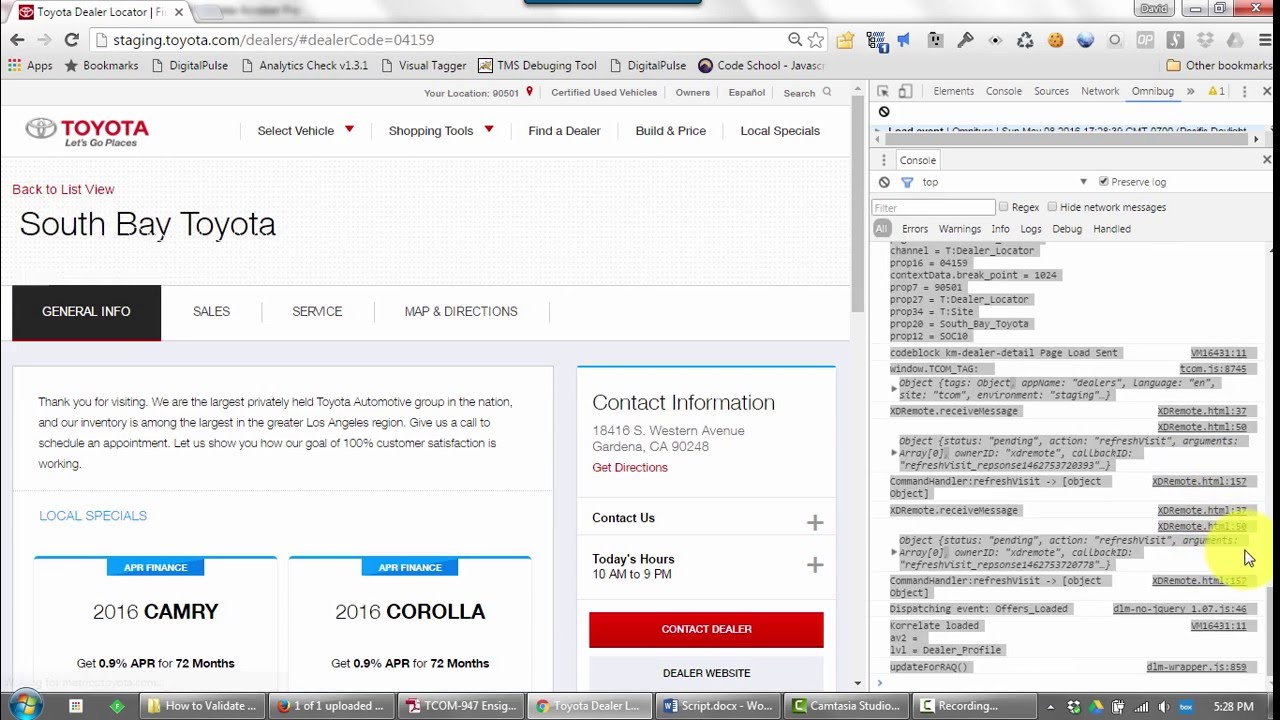Show more DevTools tabs chevron
This screenshot has height=720, width=1280.
[x=1190, y=91]
